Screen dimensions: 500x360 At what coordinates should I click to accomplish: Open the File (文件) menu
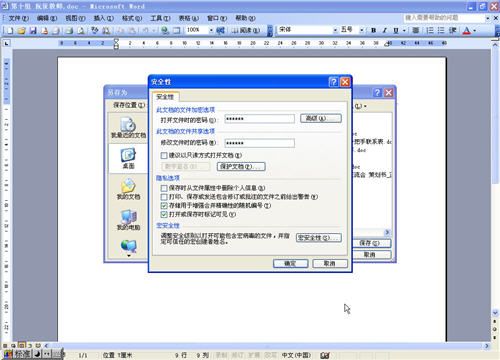pos(18,18)
